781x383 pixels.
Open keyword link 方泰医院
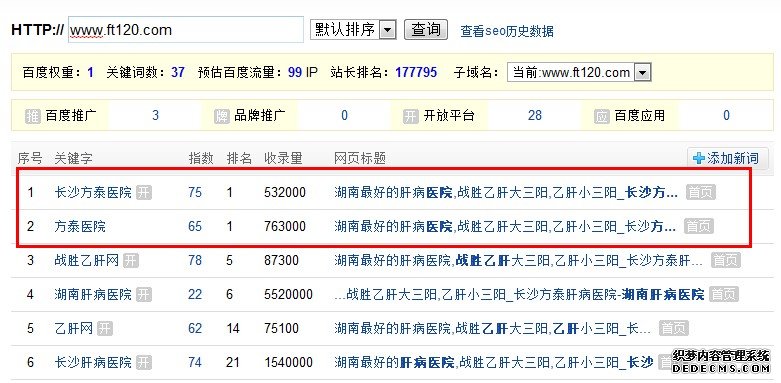pos(80,227)
